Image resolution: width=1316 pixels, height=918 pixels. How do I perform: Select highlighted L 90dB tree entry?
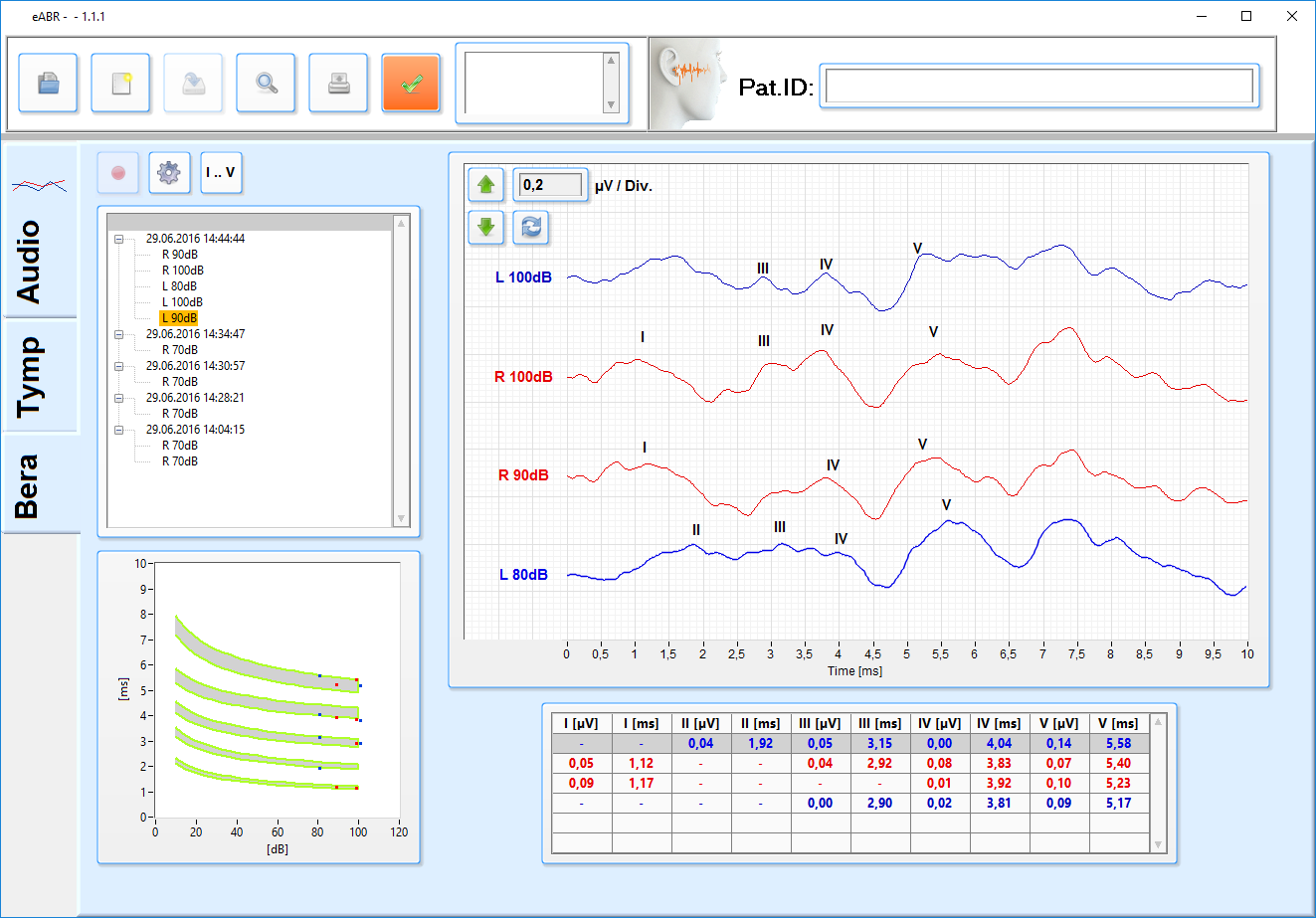pyautogui.click(x=179, y=318)
